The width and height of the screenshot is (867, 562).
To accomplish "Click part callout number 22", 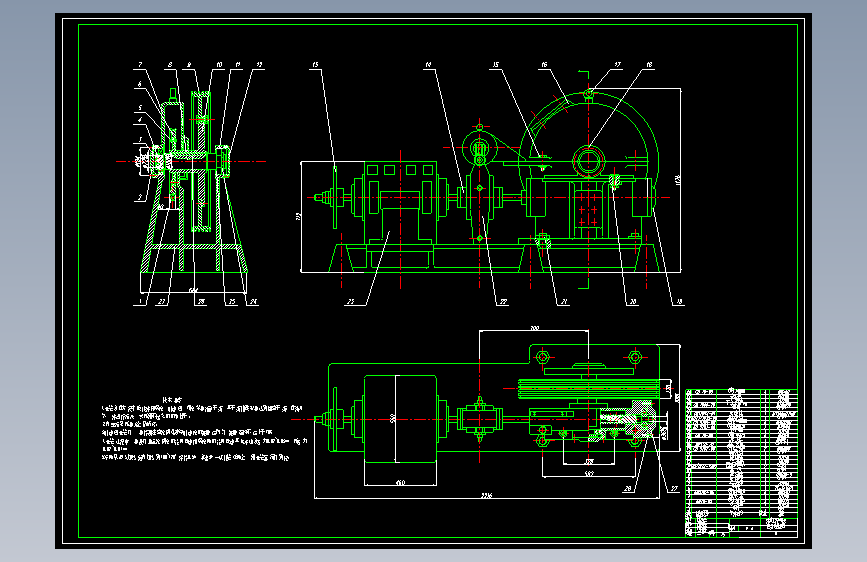I will (x=503, y=301).
